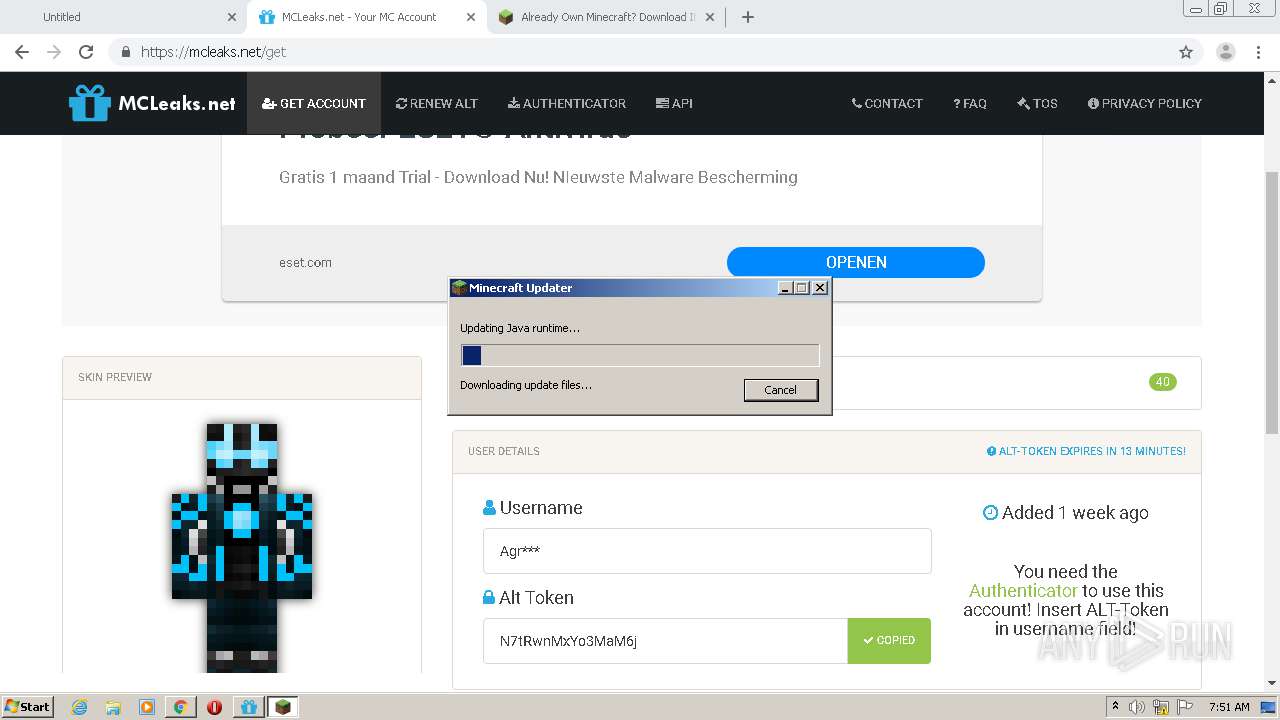Close the MCLeaks.net tab
This screenshot has width=1280, height=720.
click(471, 17)
